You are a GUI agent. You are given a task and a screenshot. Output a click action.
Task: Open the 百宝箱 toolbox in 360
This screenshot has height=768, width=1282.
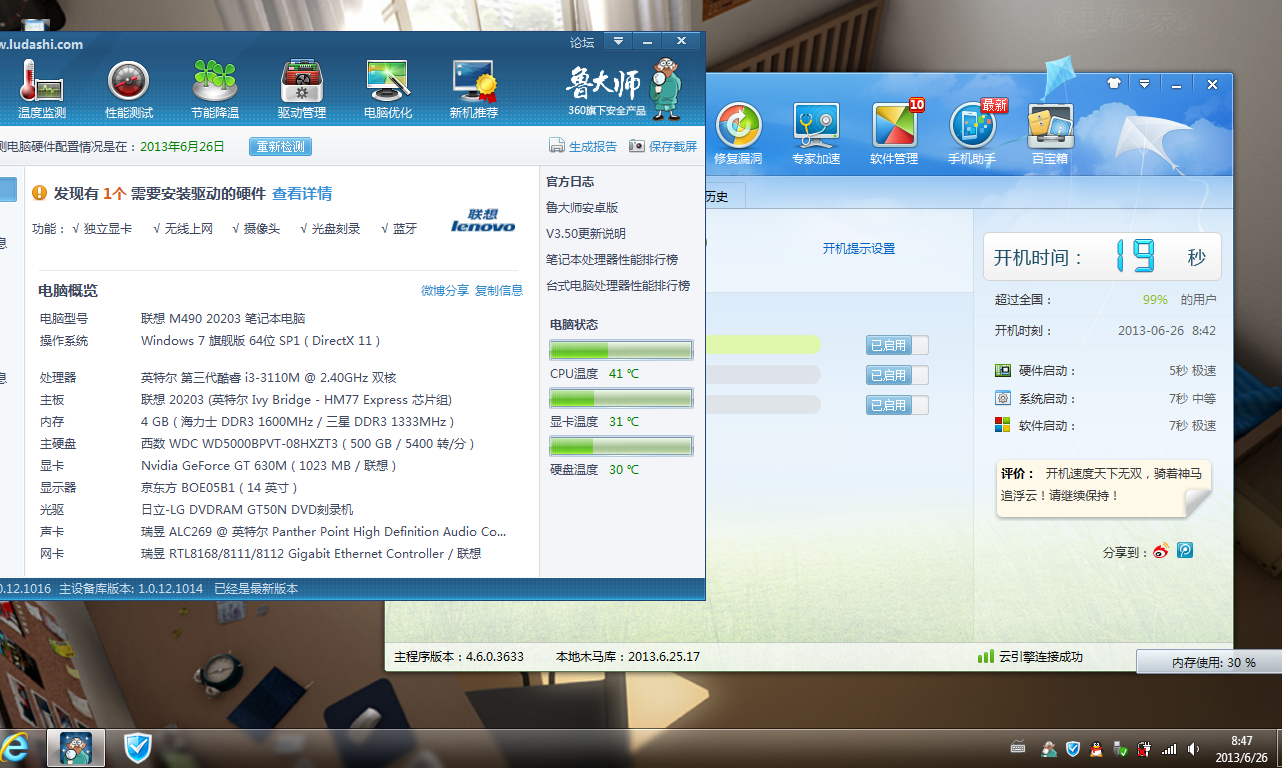[1050, 133]
